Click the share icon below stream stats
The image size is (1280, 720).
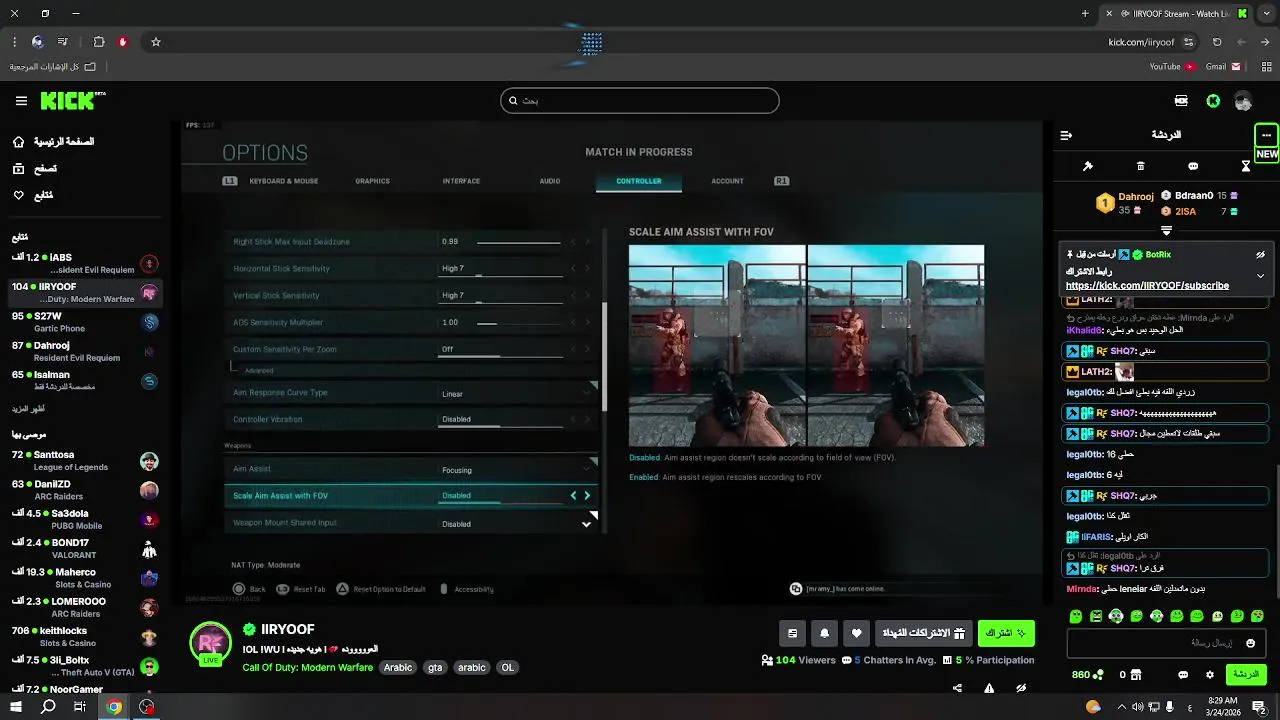click(957, 688)
